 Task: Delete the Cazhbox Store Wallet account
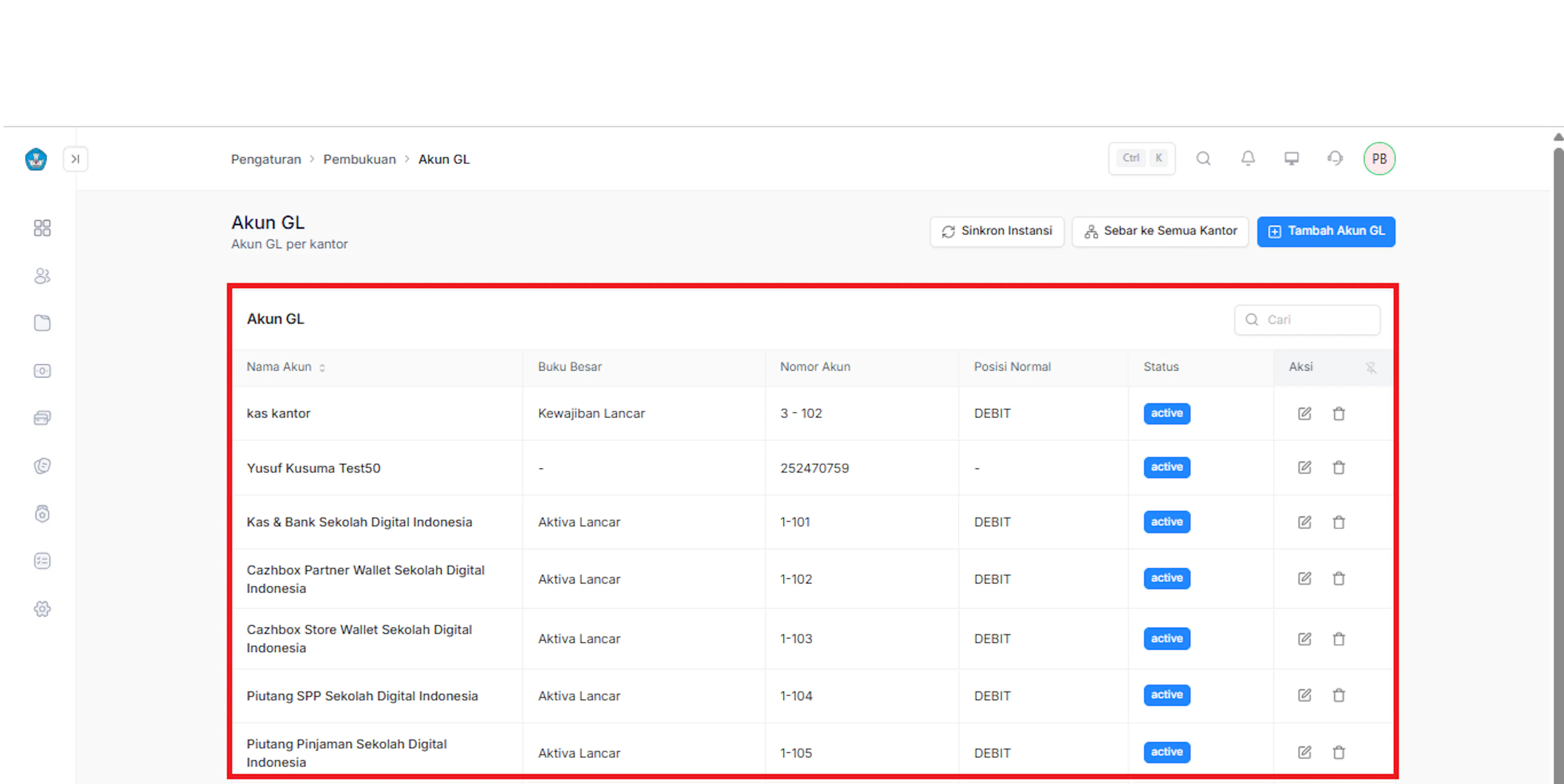coord(1339,639)
